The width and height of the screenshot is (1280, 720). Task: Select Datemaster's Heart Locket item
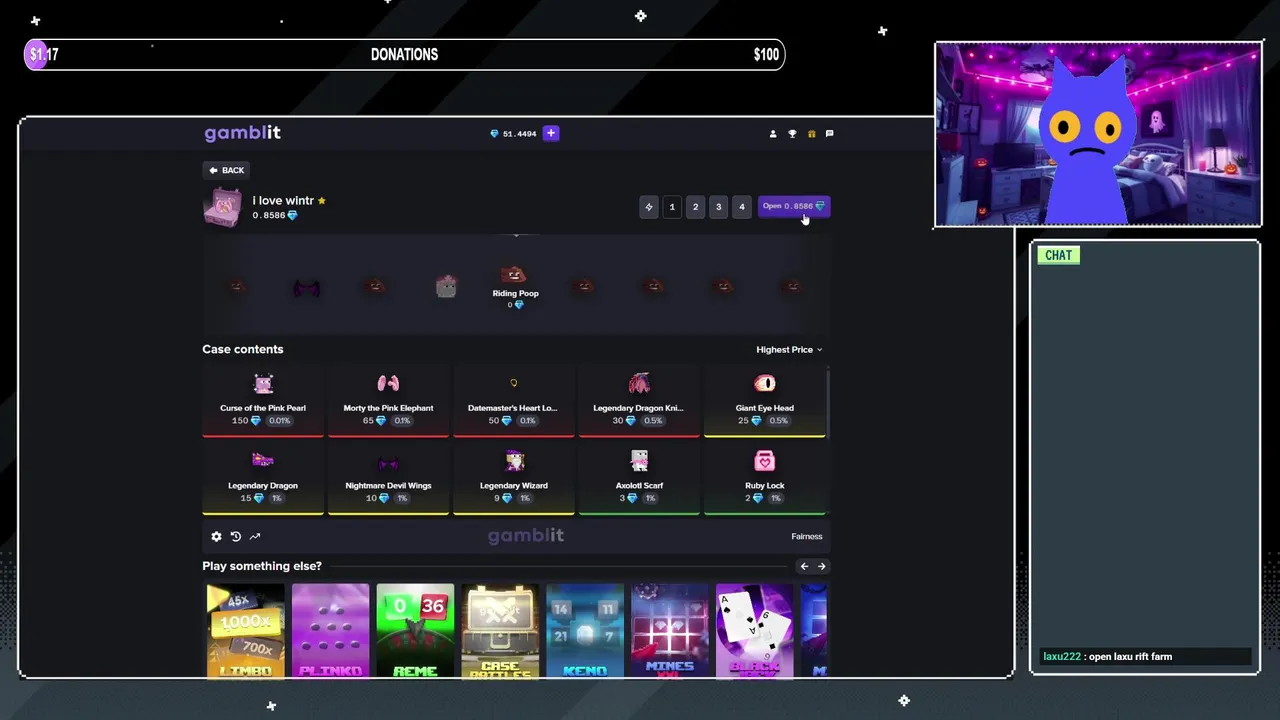tap(514, 401)
